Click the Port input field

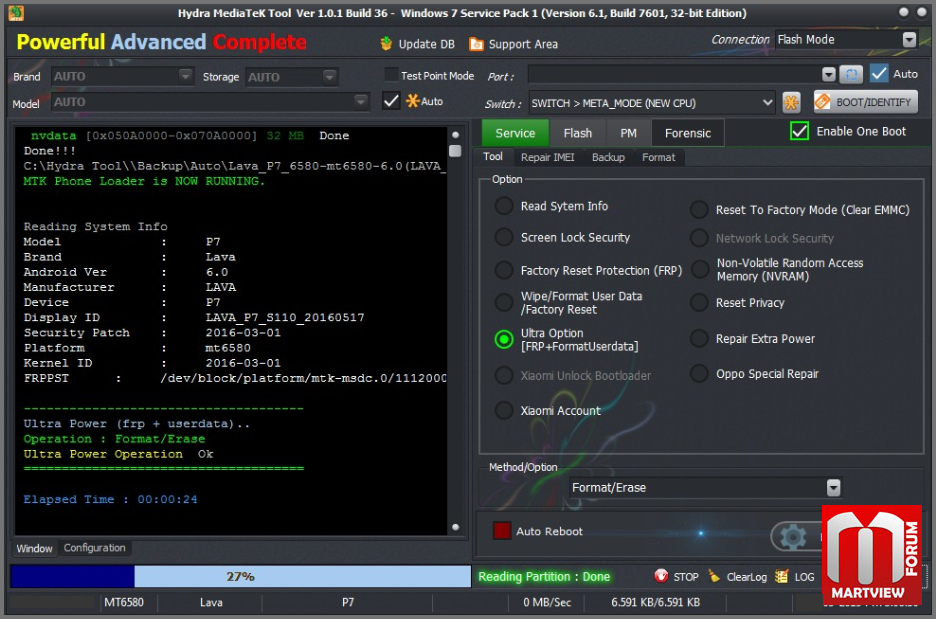675,74
